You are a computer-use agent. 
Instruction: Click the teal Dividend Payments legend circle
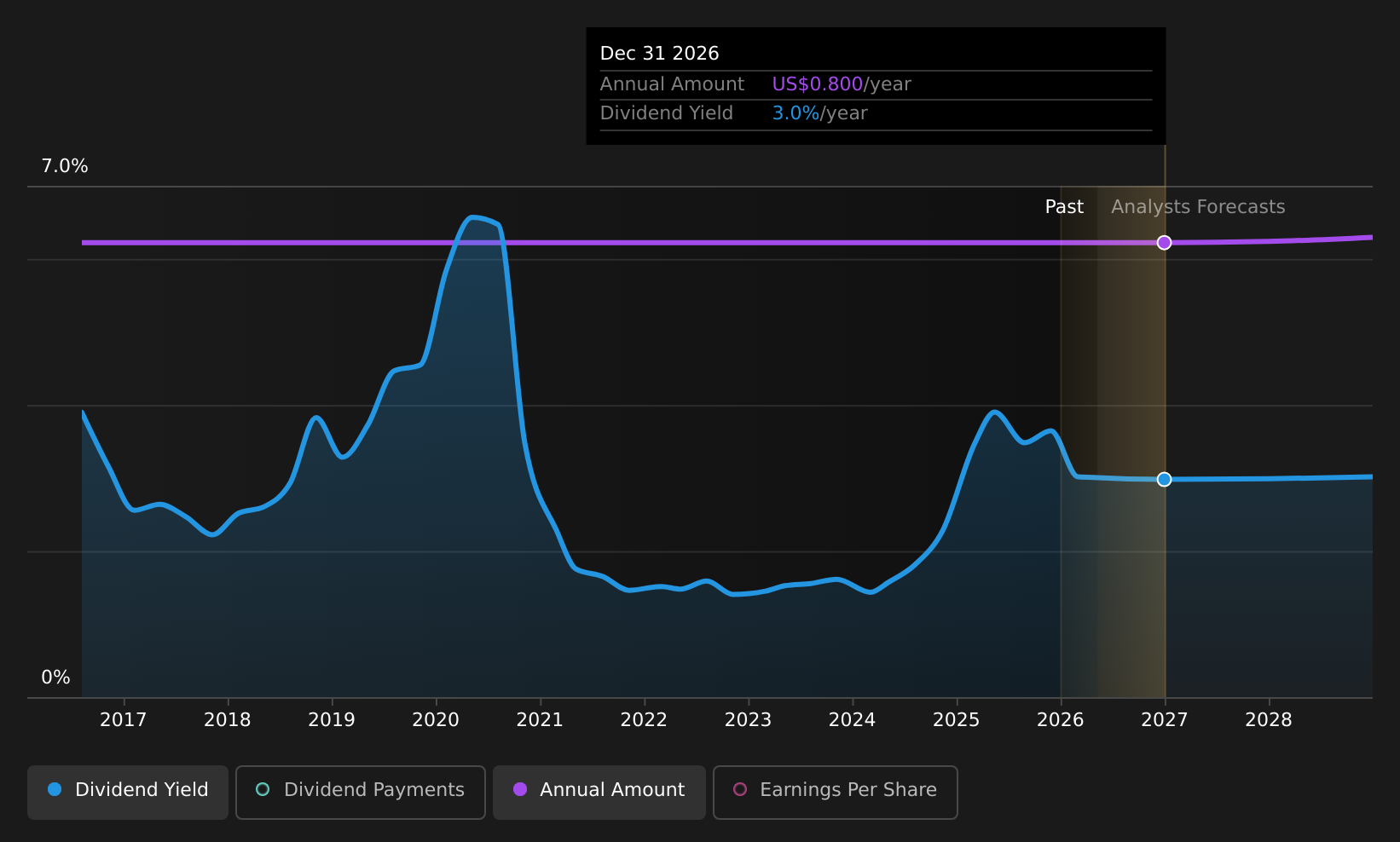click(263, 789)
